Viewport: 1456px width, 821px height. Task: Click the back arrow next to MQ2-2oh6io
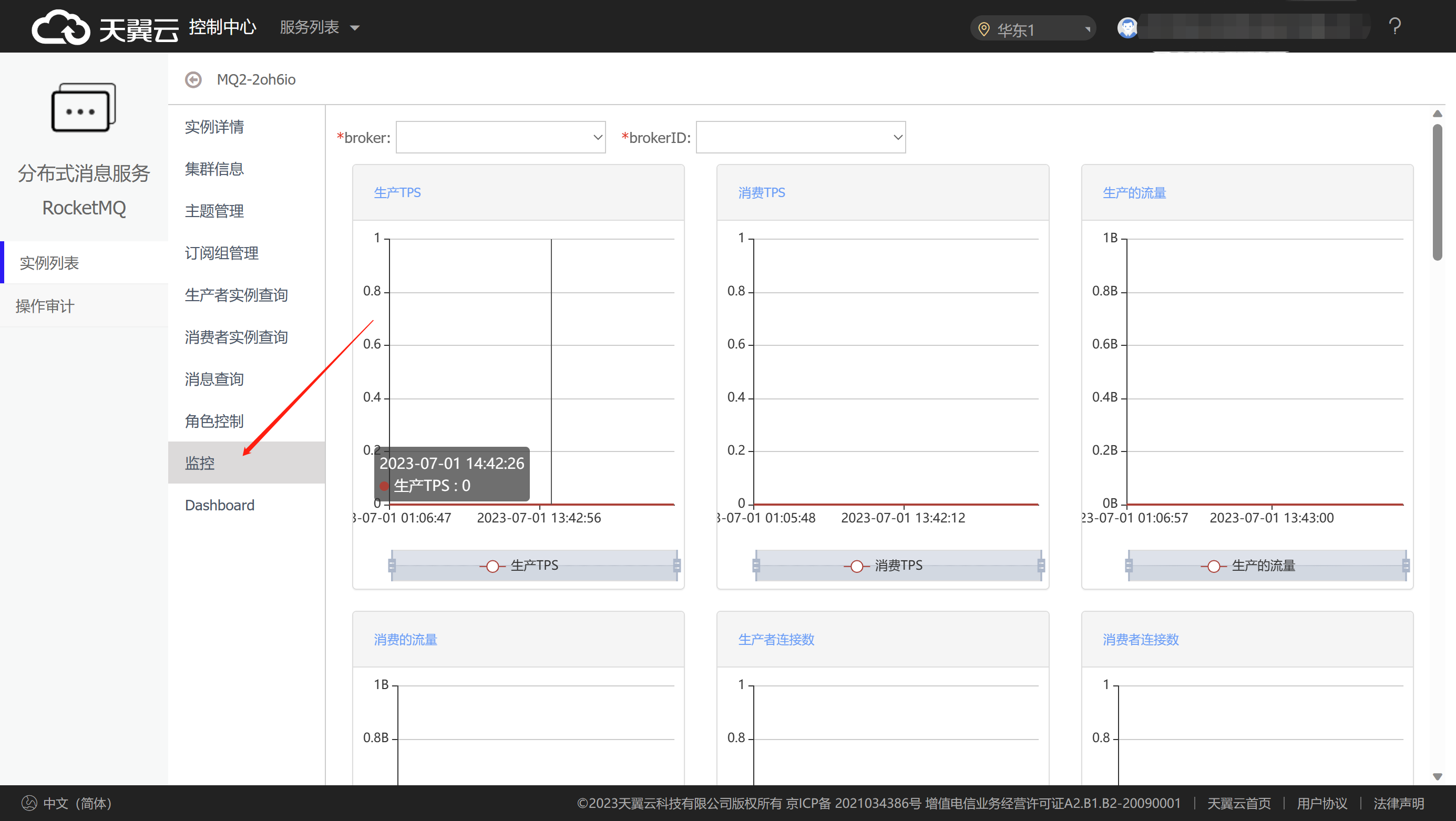pos(193,80)
